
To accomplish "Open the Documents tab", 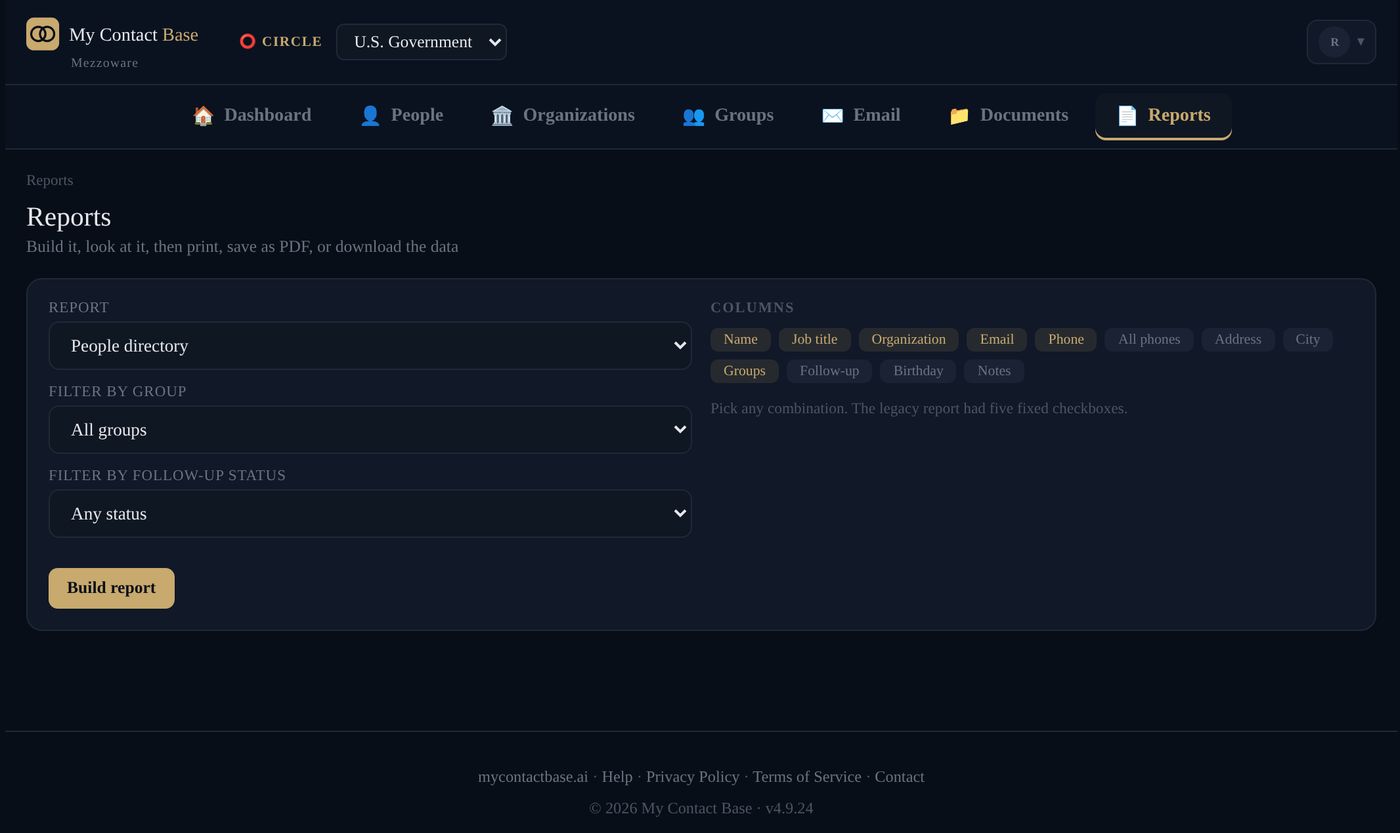I will pyautogui.click(x=1008, y=116).
